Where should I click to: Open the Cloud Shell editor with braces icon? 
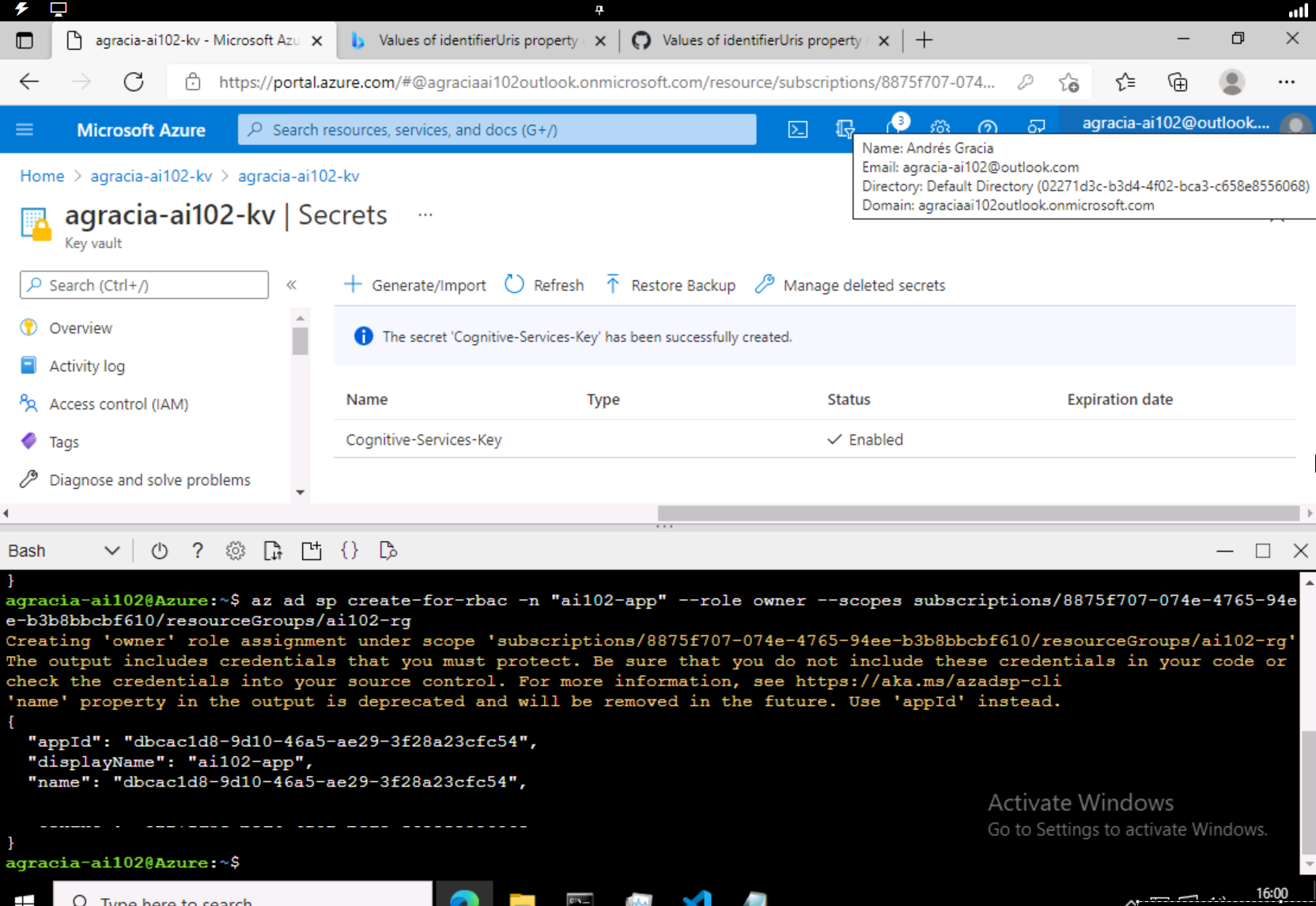point(349,551)
